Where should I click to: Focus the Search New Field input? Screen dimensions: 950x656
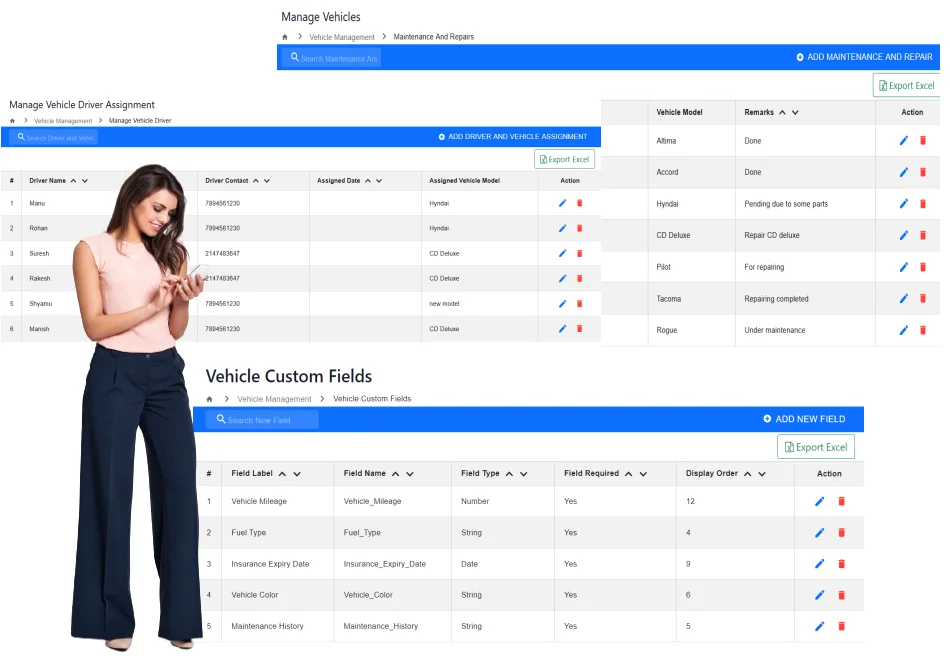(x=262, y=420)
